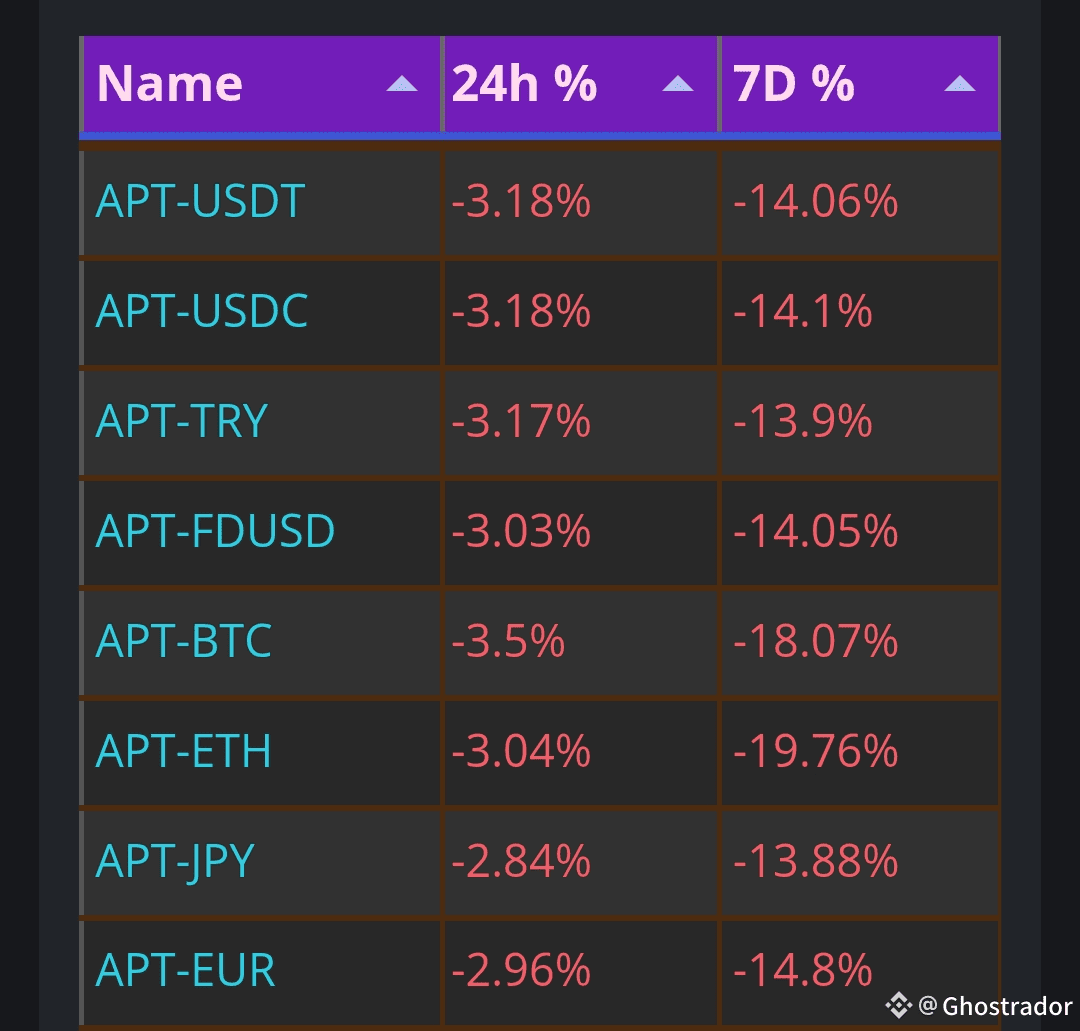The image size is (1080, 1031).
Task: Click the APT-JPY pair name
Action: point(176,861)
